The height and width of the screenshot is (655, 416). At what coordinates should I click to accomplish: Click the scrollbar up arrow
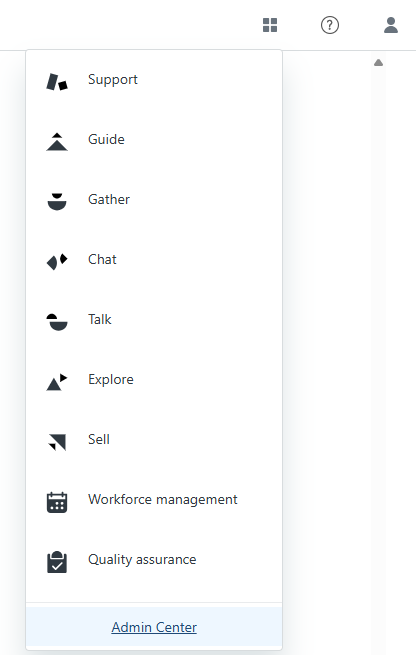(x=378, y=63)
